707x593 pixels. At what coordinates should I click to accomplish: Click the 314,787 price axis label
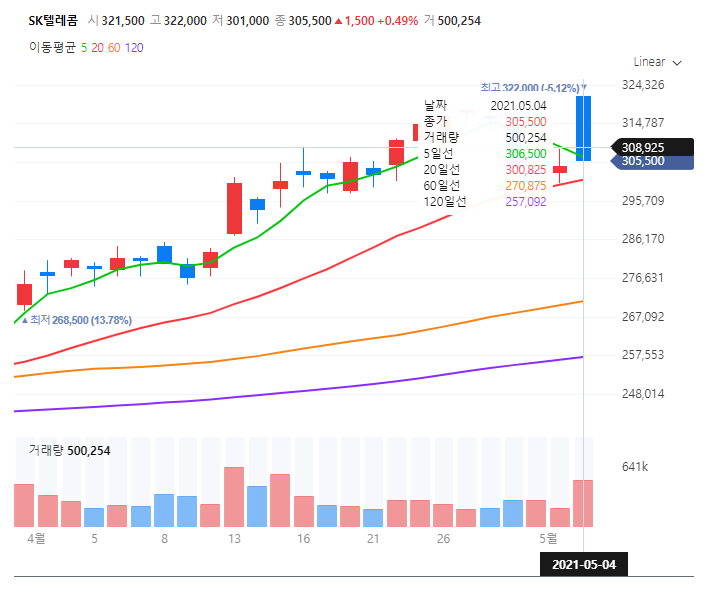[x=643, y=123]
